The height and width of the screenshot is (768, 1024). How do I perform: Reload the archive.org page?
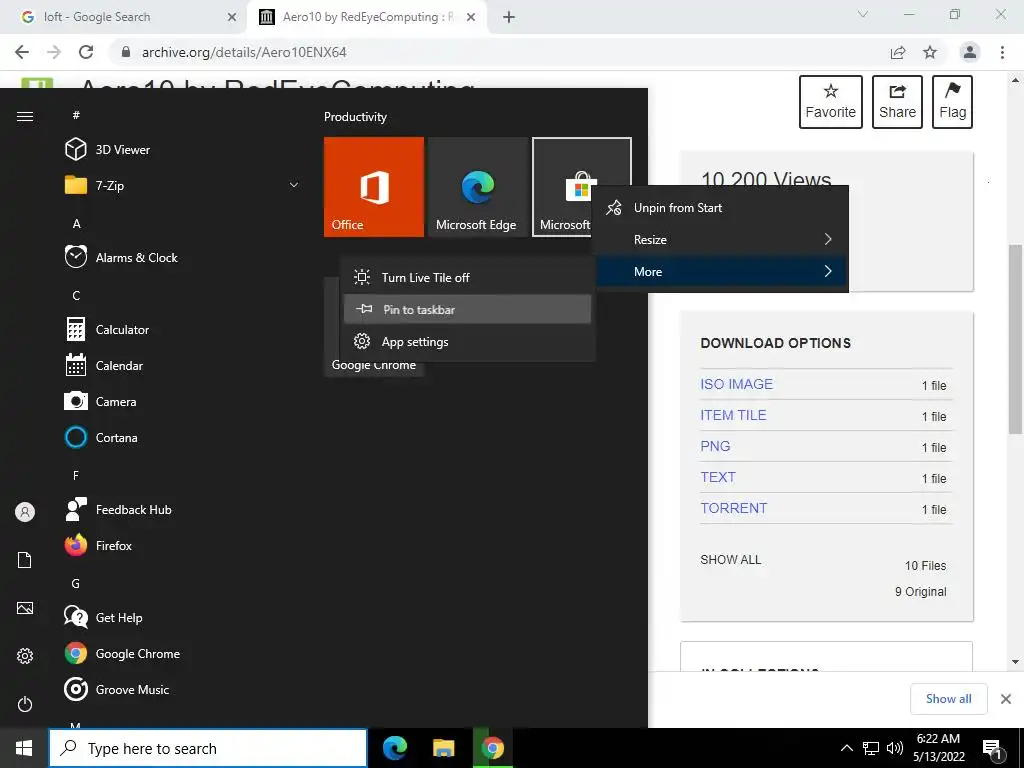coord(86,52)
